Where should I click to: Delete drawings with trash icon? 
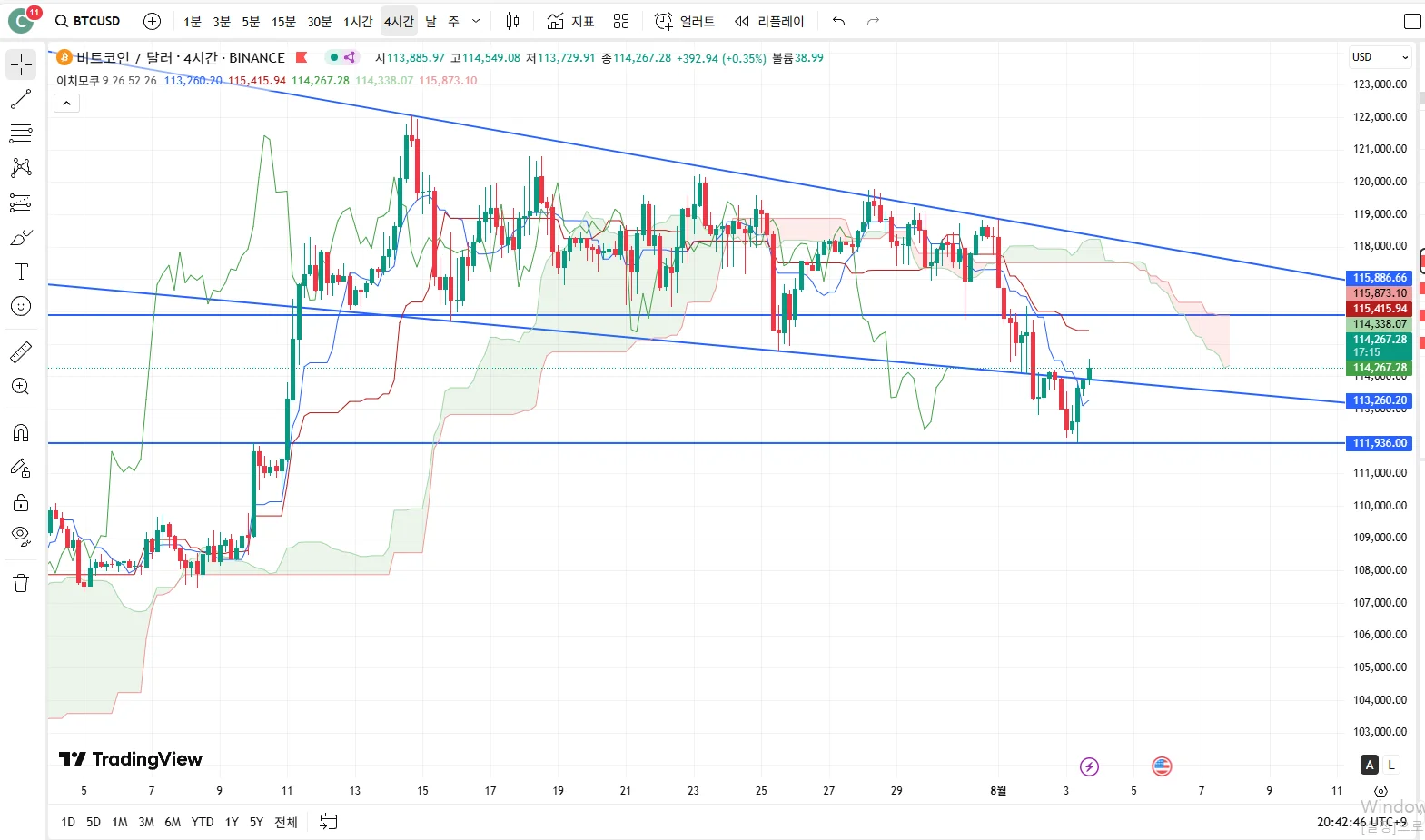pos(21,583)
